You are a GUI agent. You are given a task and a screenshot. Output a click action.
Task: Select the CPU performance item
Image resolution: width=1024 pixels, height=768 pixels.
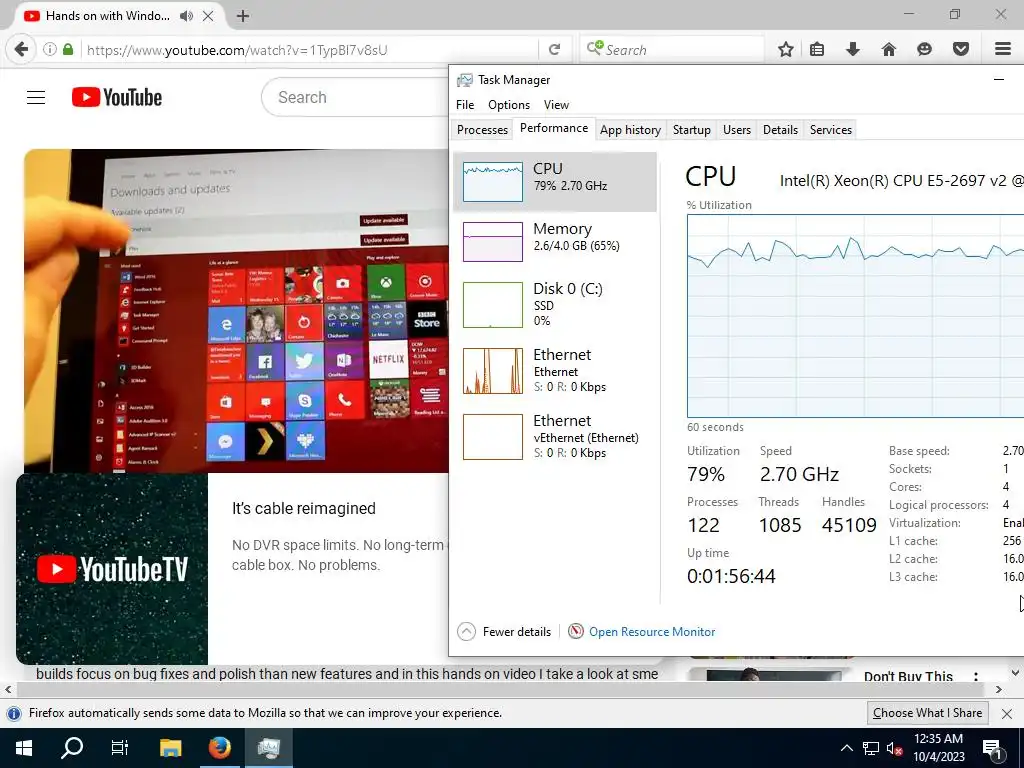(x=554, y=182)
